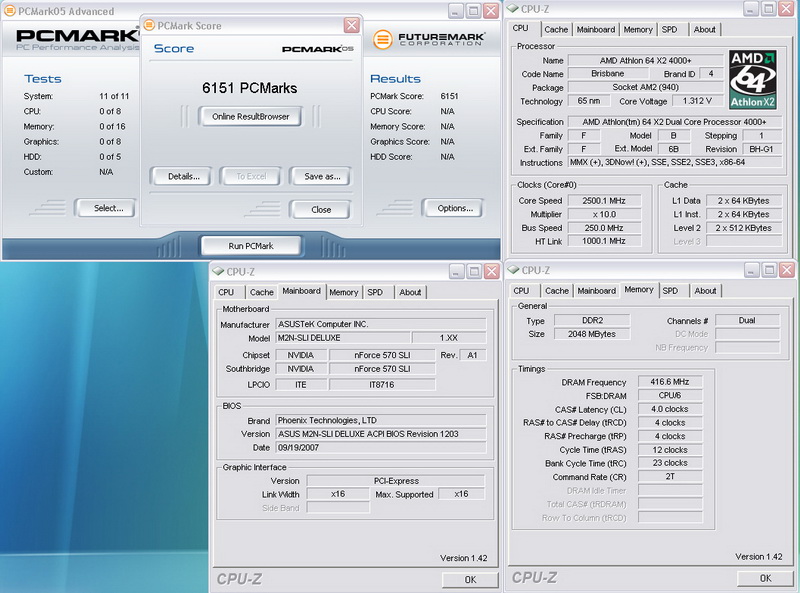Click the Bus Speed value 250.0 MHz
800x593 pixels.
point(604,228)
